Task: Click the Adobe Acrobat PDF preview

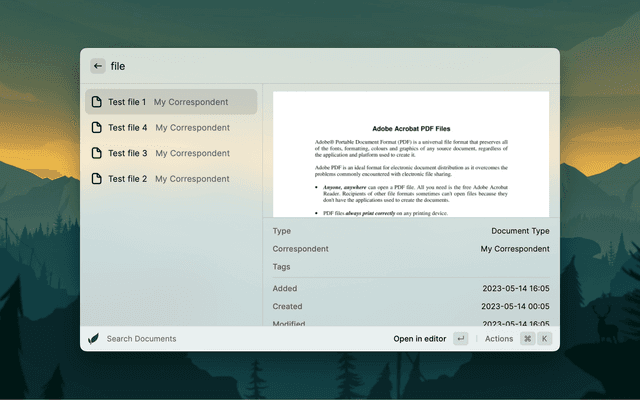Action: (411, 154)
